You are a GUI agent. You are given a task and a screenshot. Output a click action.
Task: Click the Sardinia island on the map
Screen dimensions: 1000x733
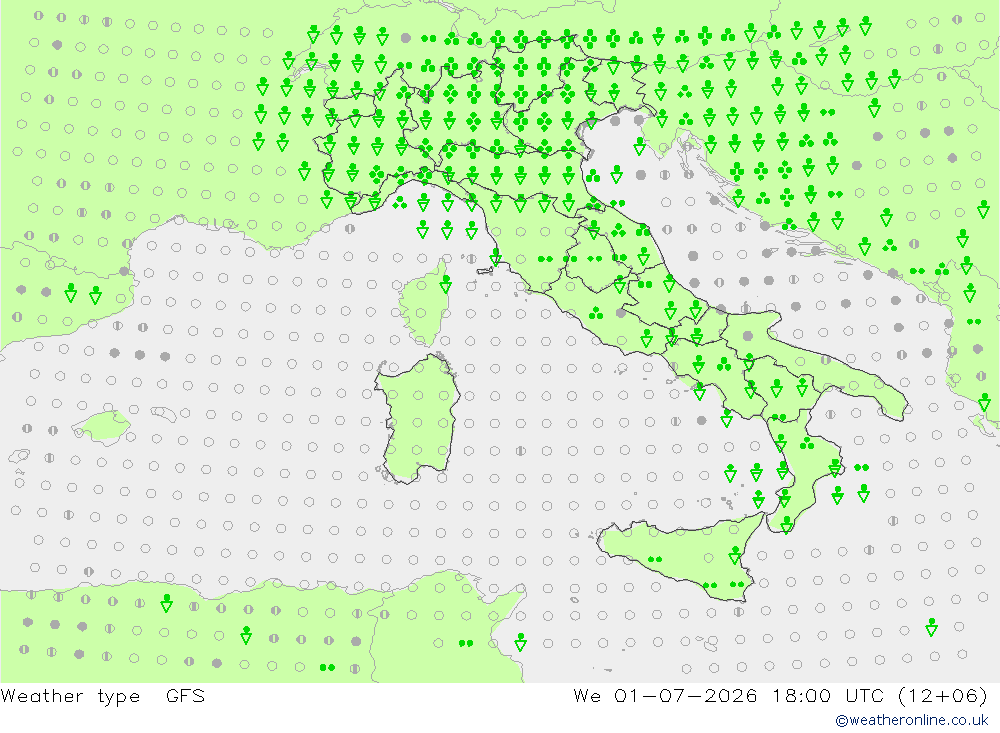(x=418, y=418)
